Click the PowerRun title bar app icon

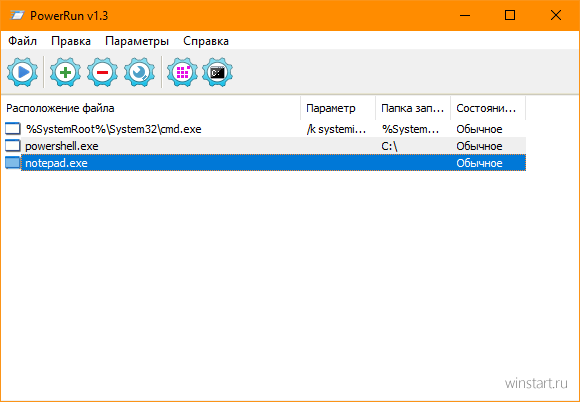tap(17, 16)
